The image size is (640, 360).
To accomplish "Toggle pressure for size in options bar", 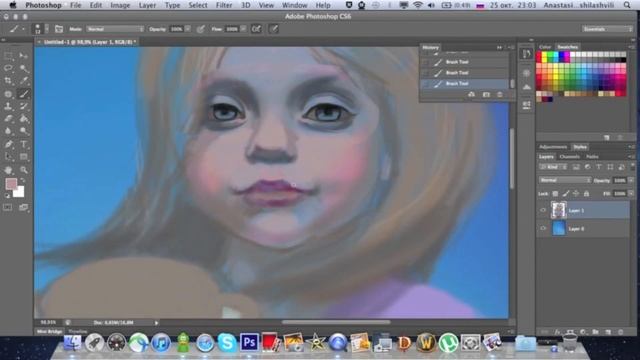I will pos(274,29).
